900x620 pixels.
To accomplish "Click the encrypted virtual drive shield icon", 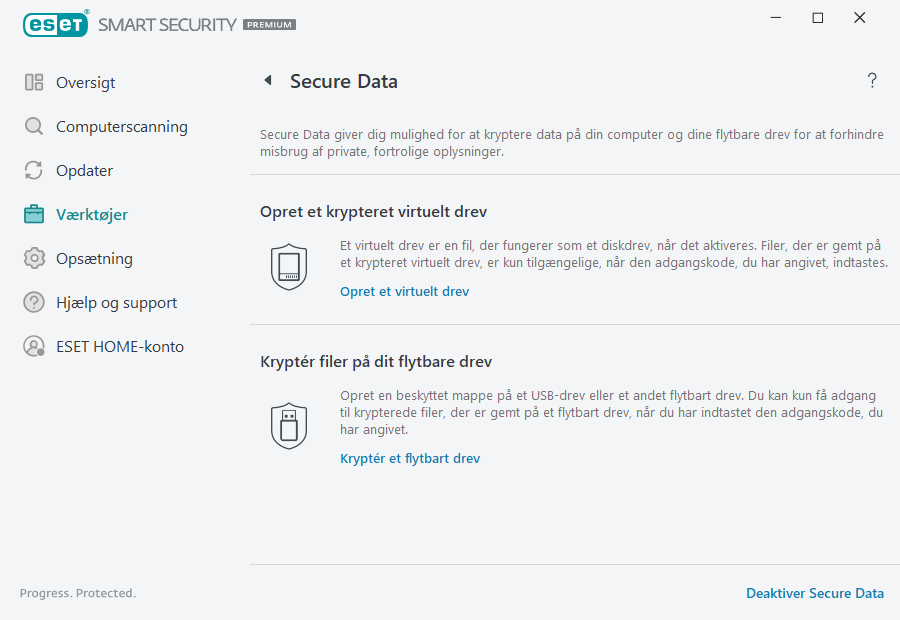I will (x=289, y=265).
